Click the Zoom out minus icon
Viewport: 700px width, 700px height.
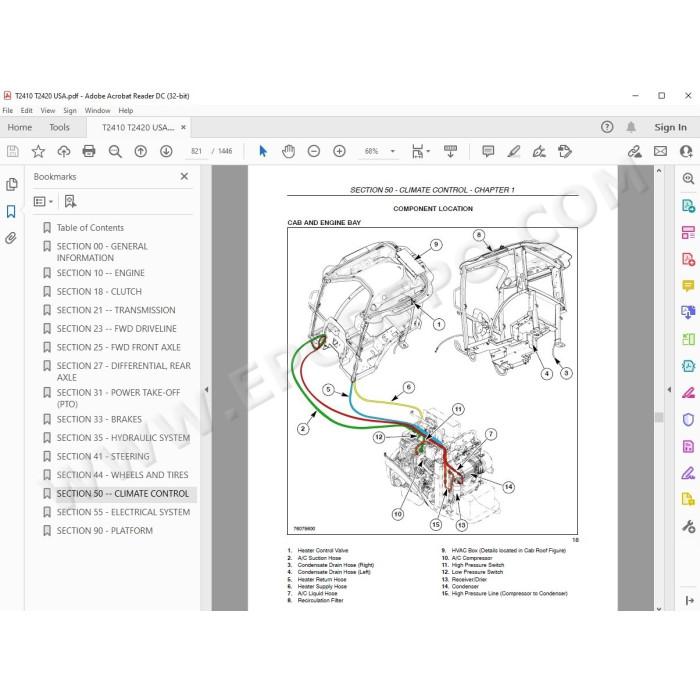click(x=314, y=151)
